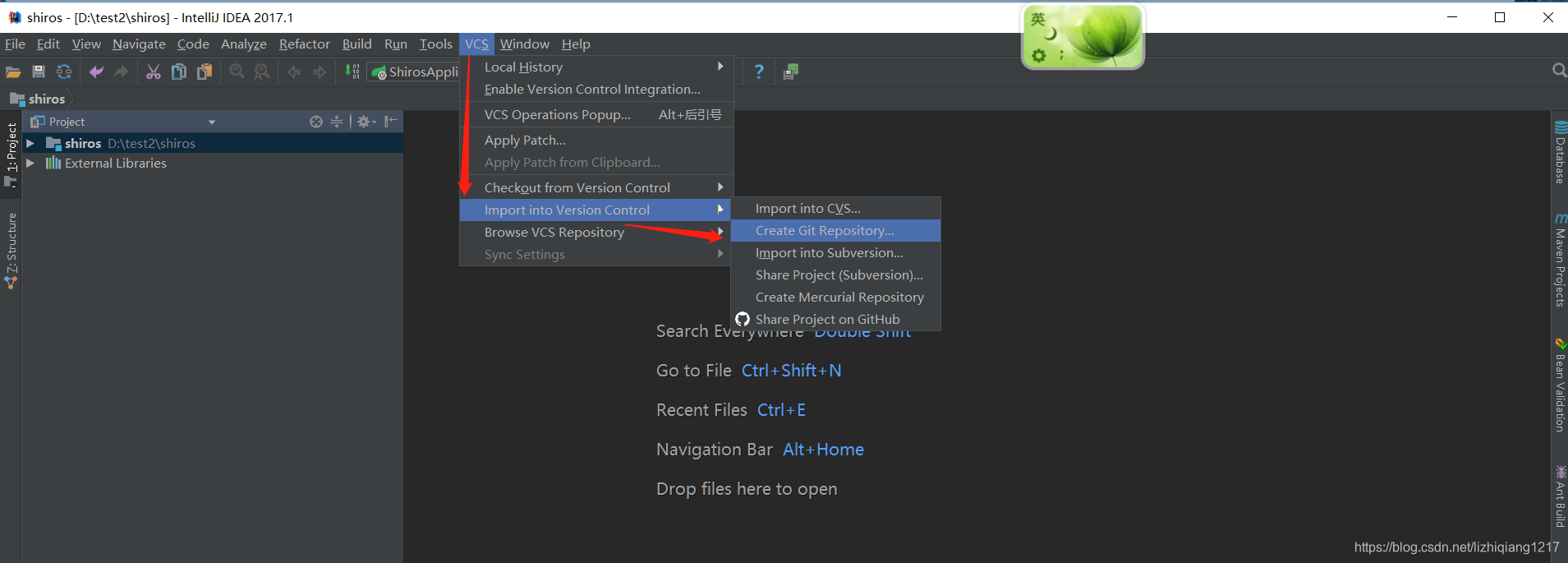
Task: Click the Redo arrow icon
Action: (x=122, y=72)
